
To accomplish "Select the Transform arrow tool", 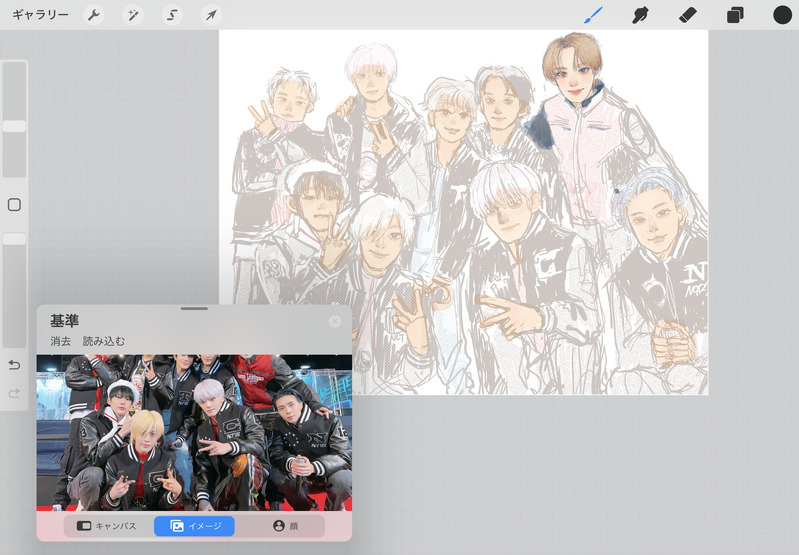I will pyautogui.click(x=211, y=15).
